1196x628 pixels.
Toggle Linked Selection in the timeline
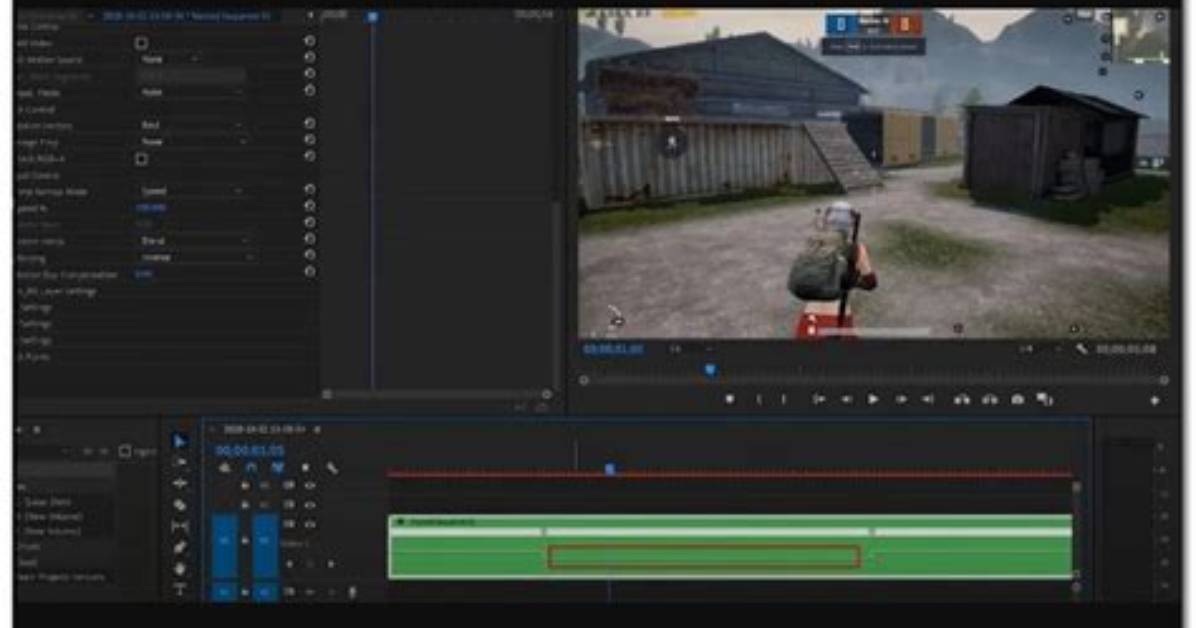(278, 467)
